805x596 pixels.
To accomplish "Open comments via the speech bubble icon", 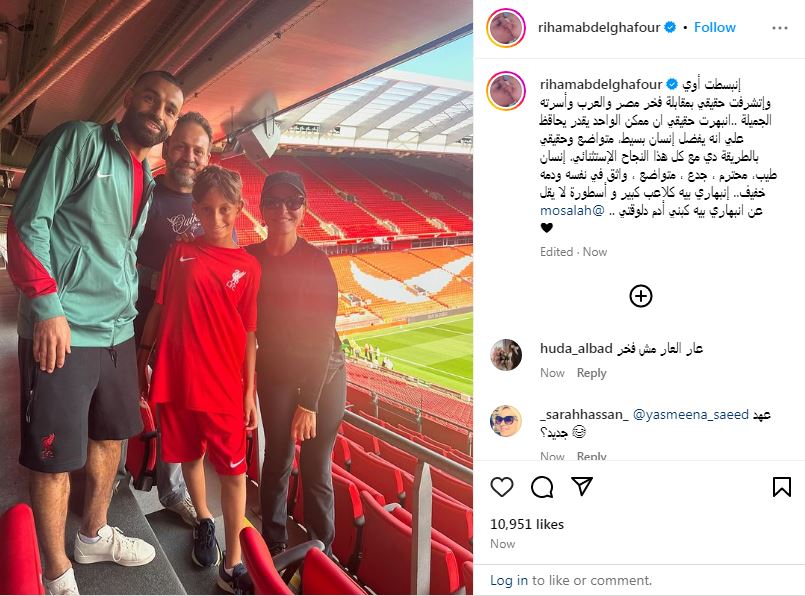I will click(x=542, y=487).
